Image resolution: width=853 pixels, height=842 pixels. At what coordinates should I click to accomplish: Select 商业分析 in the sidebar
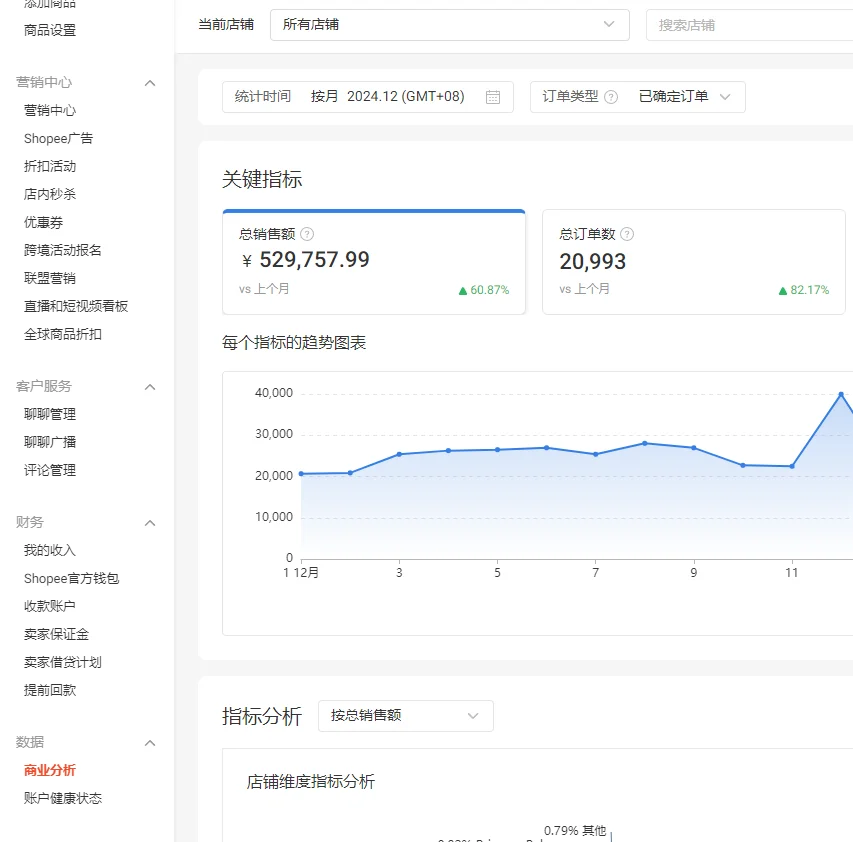[52, 770]
